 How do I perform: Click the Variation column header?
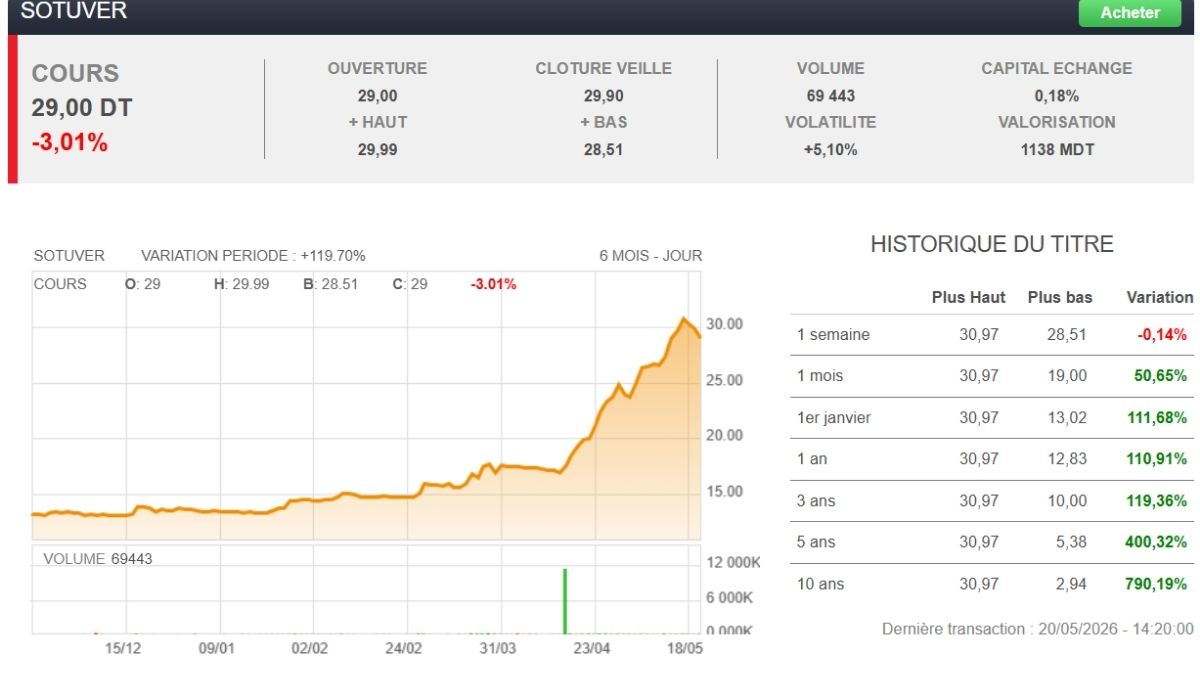point(1160,297)
